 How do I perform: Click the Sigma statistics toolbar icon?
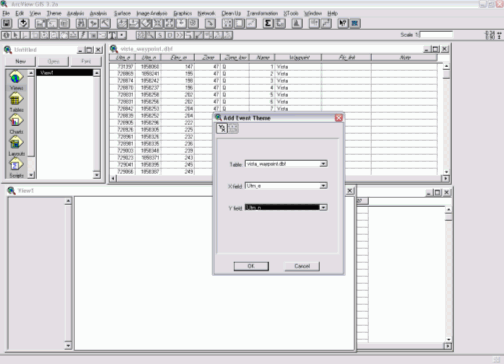pyautogui.click(x=268, y=23)
